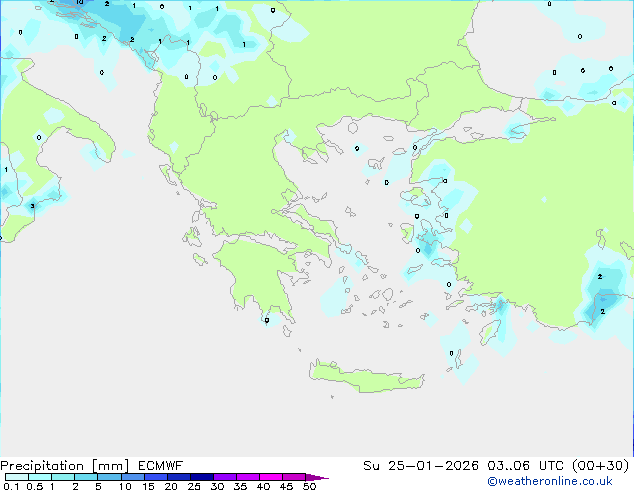The image size is (634, 490).
Task: Click the 'ECMWF' model label
Action: coord(161,466)
